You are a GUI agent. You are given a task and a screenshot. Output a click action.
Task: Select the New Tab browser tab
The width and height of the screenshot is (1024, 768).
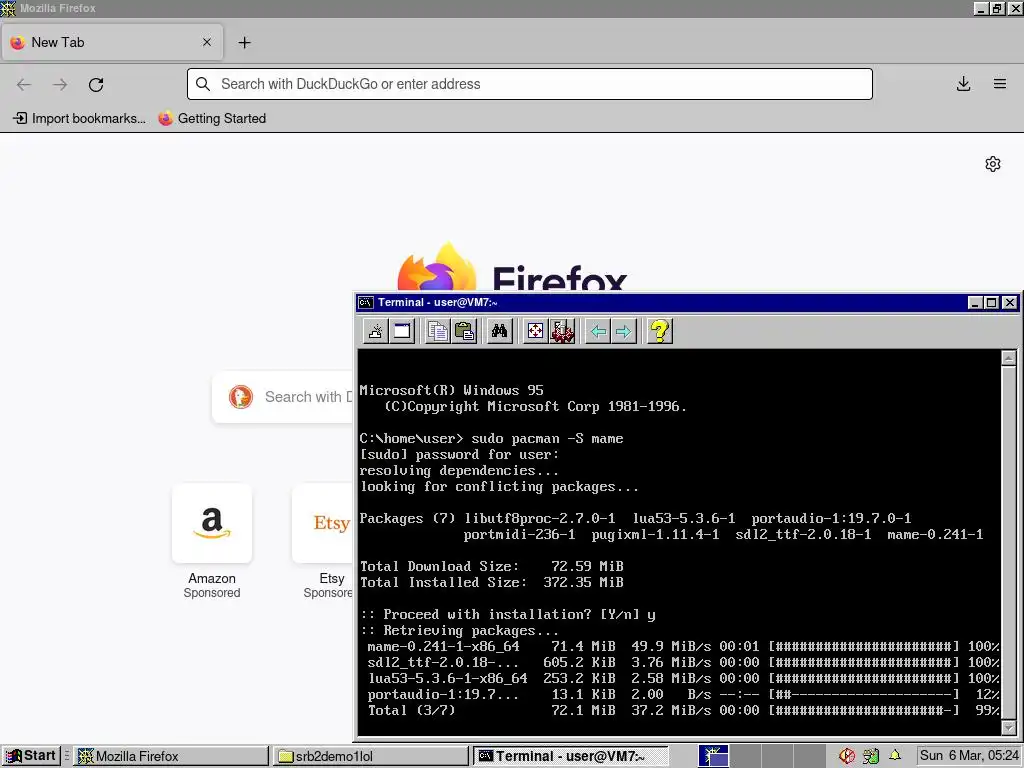[x=112, y=42]
